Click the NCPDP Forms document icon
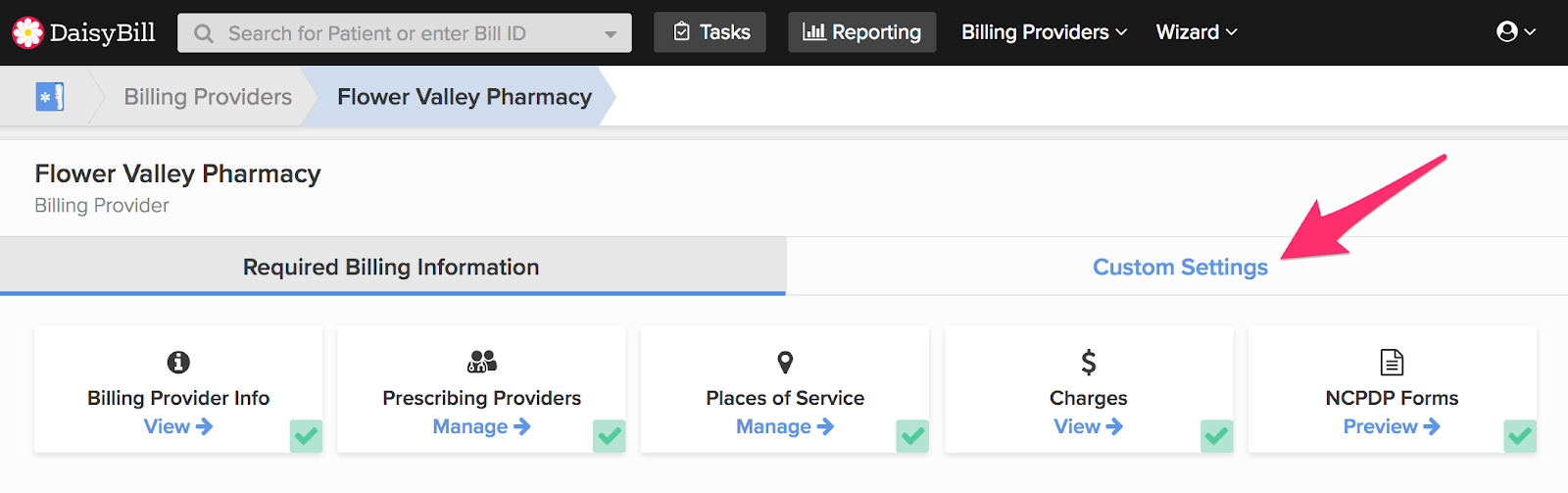1568x493 pixels. click(1392, 363)
